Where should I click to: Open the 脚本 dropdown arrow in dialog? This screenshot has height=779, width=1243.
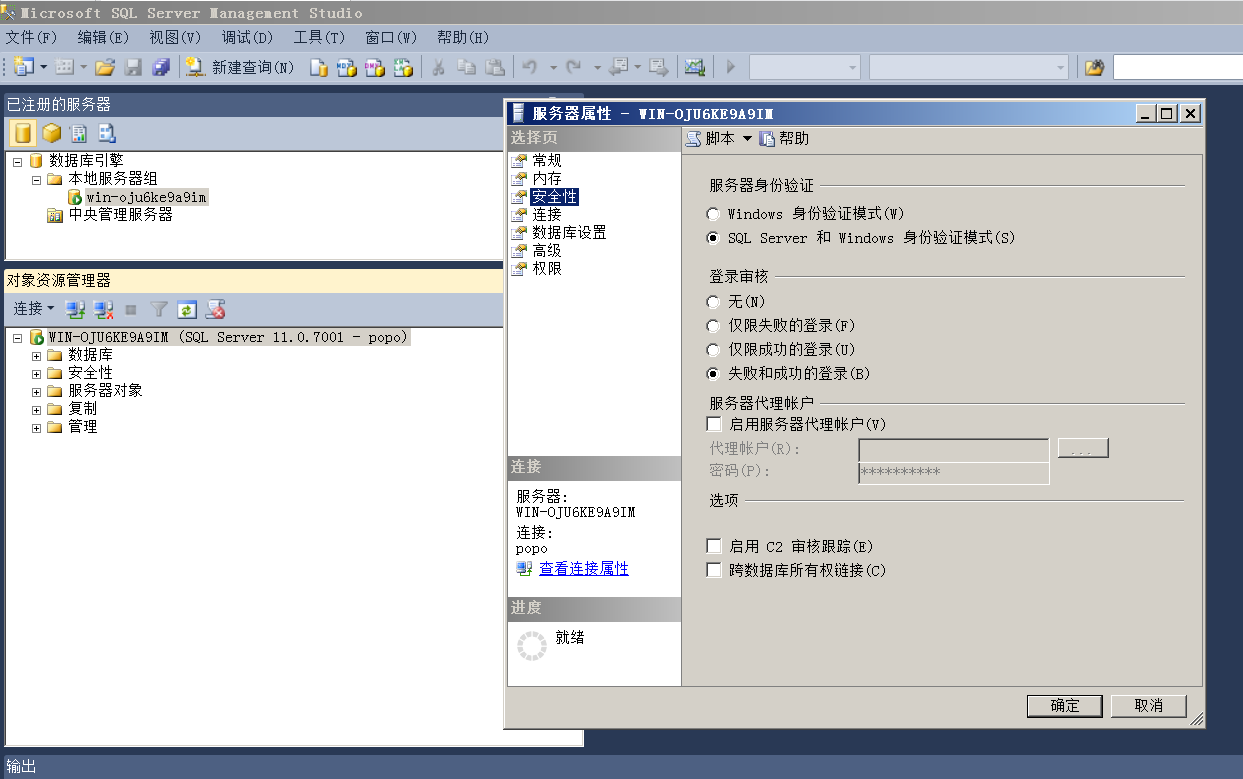coord(747,139)
